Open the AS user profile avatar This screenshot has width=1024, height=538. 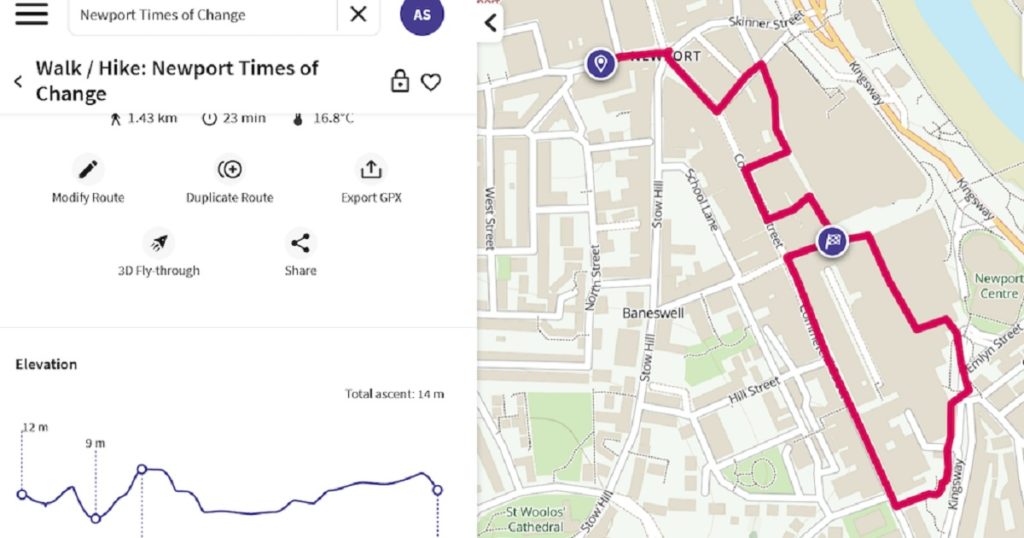(421, 15)
